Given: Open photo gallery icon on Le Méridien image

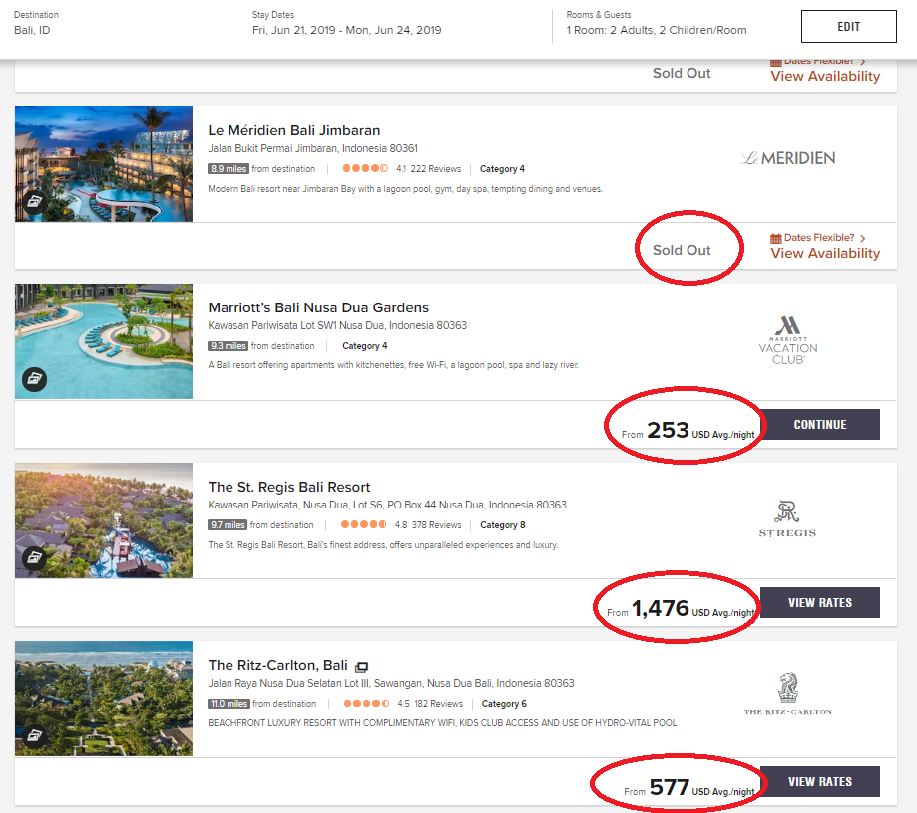Looking at the screenshot, I should 35,202.
